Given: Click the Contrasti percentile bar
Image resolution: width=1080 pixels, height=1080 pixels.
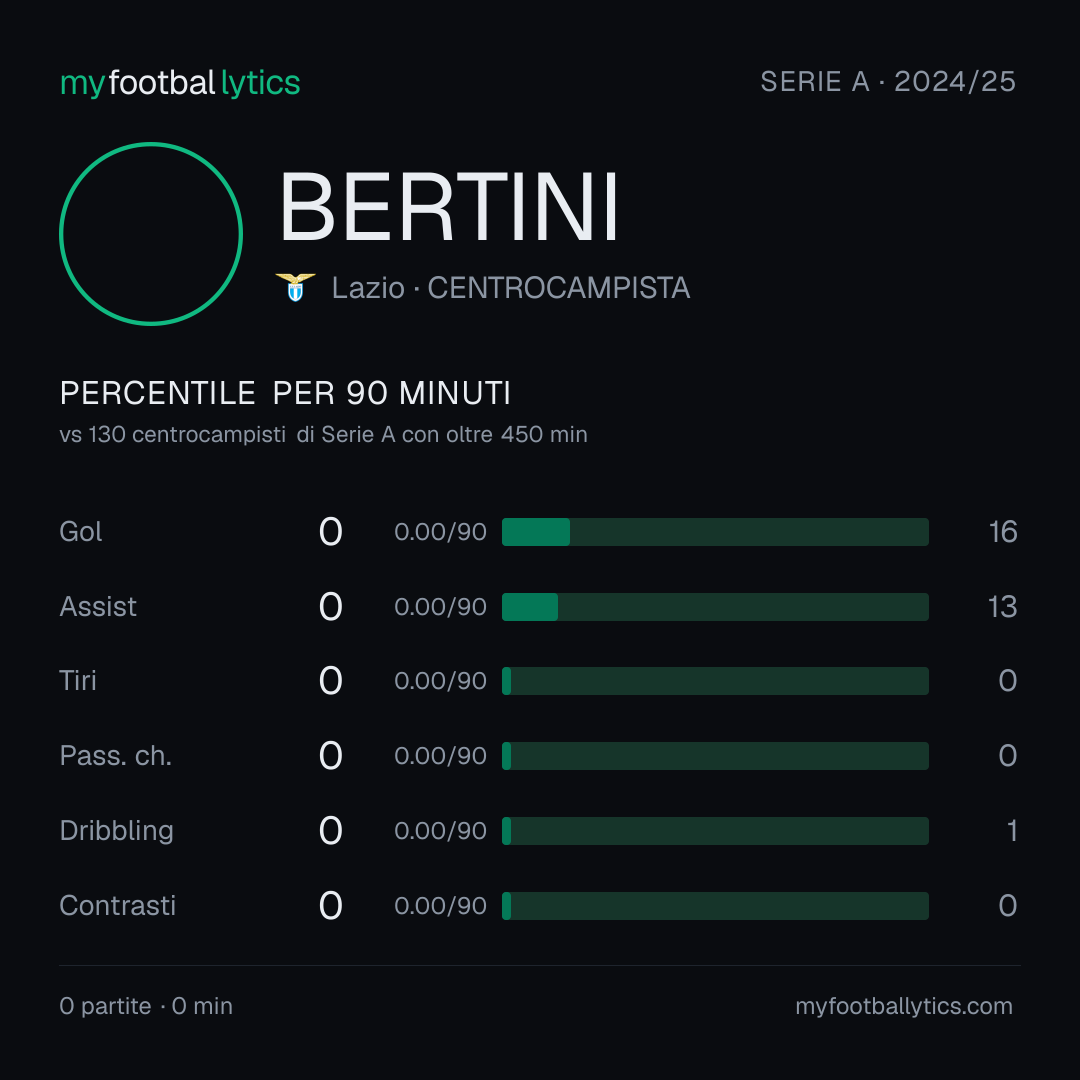Looking at the screenshot, I should [715, 906].
